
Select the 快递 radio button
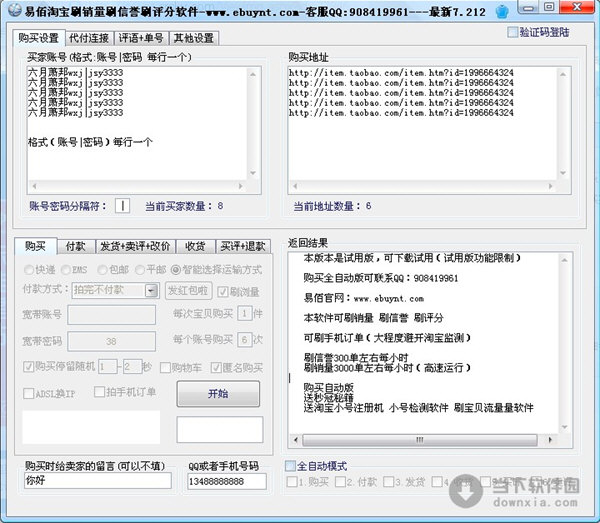[x=29, y=270]
